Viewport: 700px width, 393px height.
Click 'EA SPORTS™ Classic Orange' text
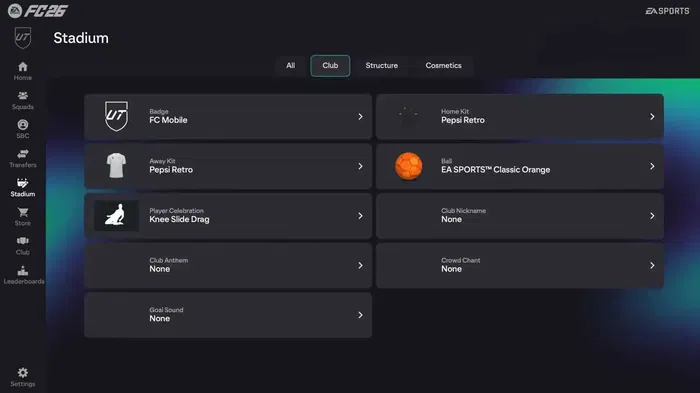tap(496, 170)
